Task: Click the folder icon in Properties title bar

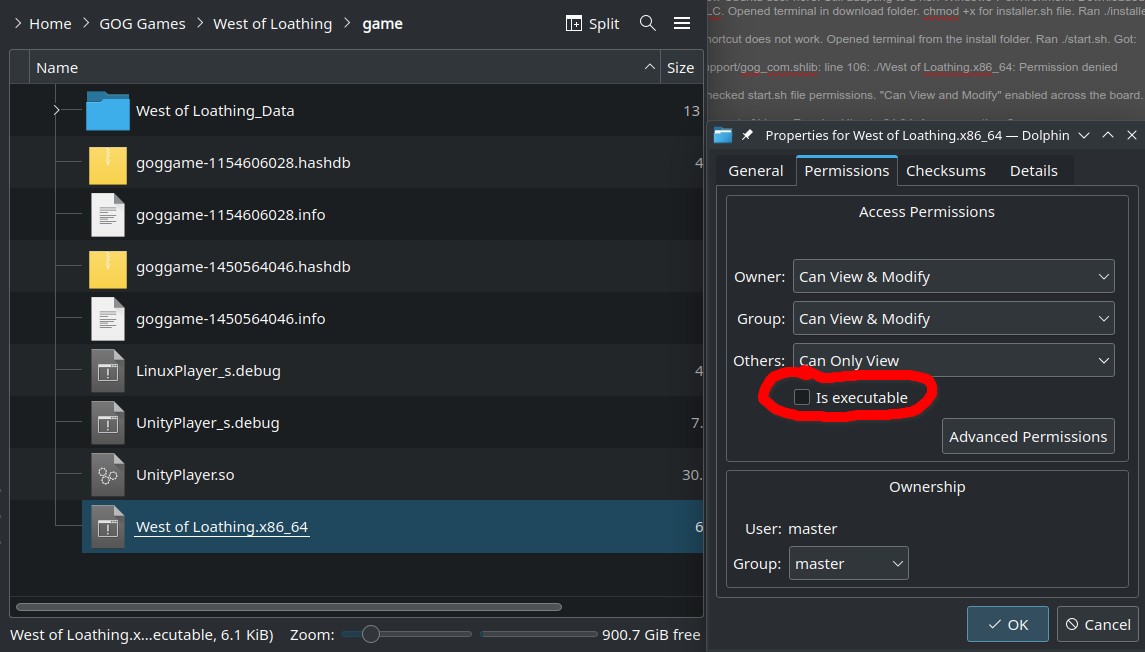Action: coord(723,135)
